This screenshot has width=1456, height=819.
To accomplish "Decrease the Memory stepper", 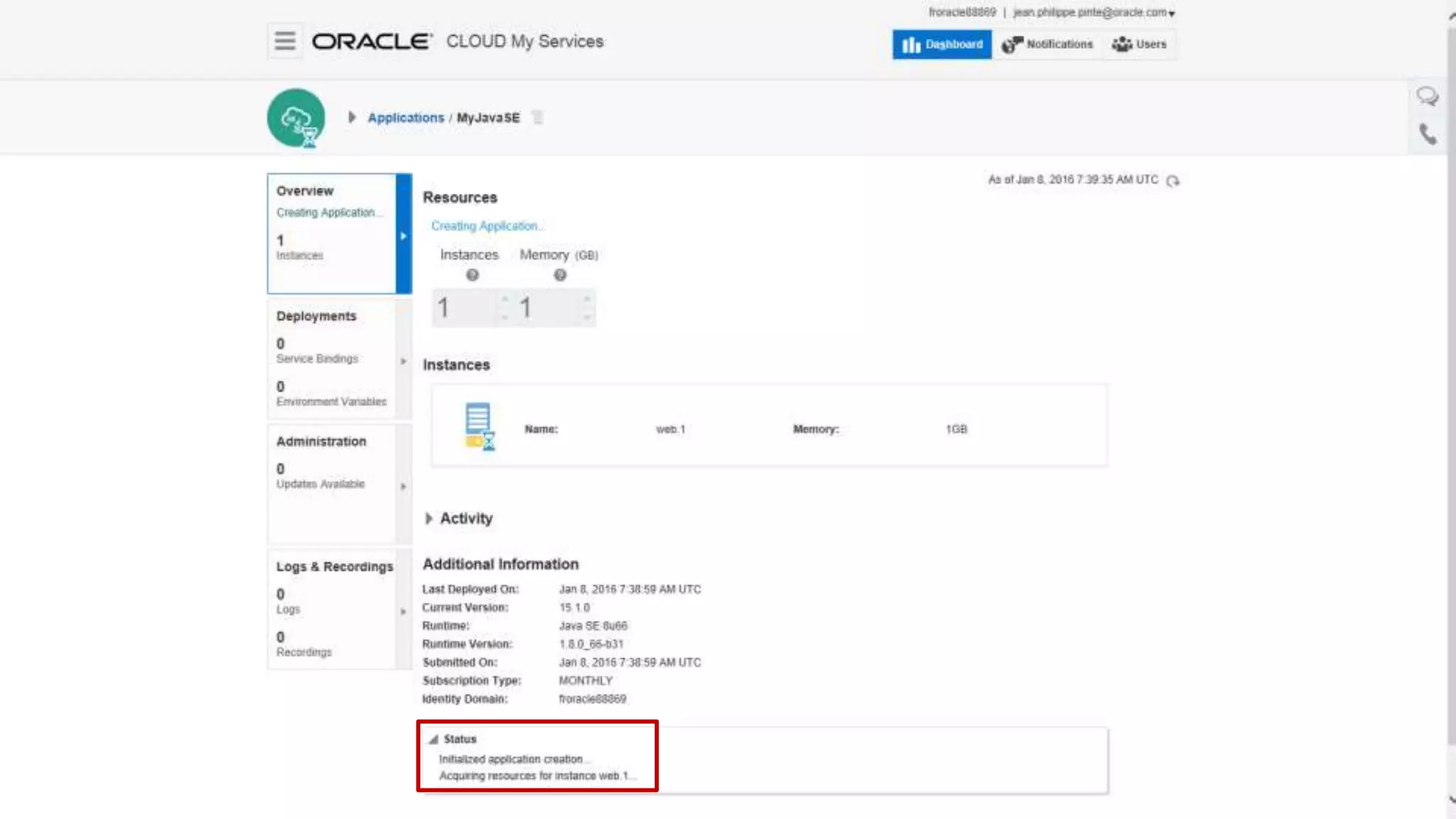I will pyautogui.click(x=587, y=317).
